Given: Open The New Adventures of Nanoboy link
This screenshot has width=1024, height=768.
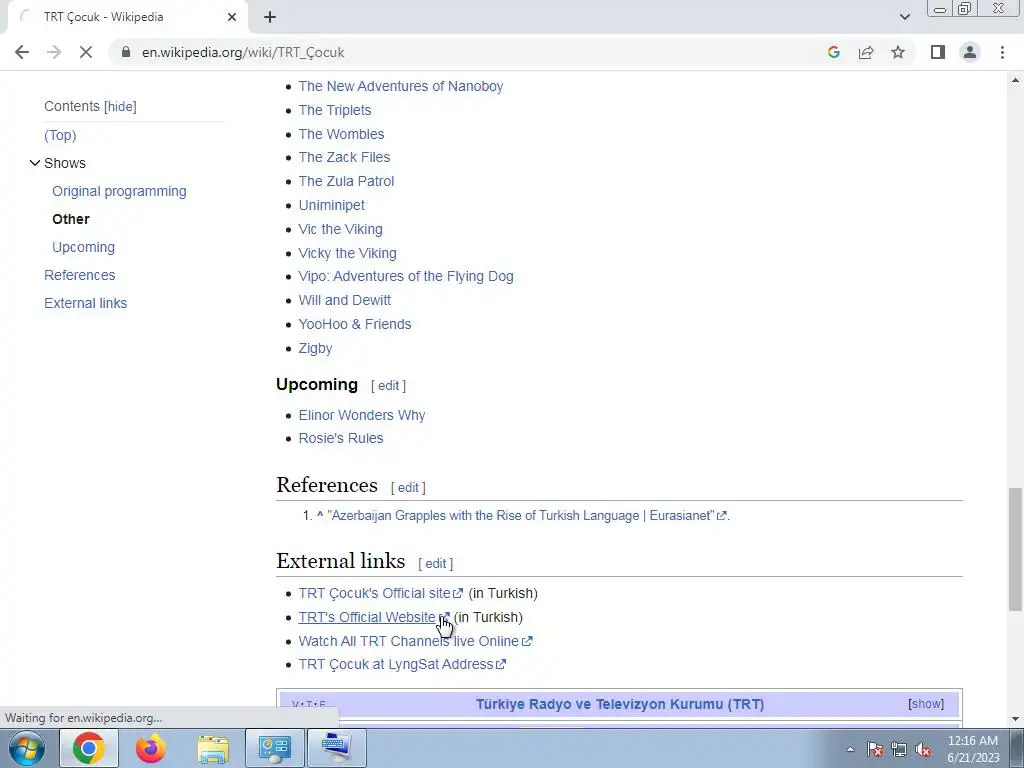Looking at the screenshot, I should (x=401, y=86).
